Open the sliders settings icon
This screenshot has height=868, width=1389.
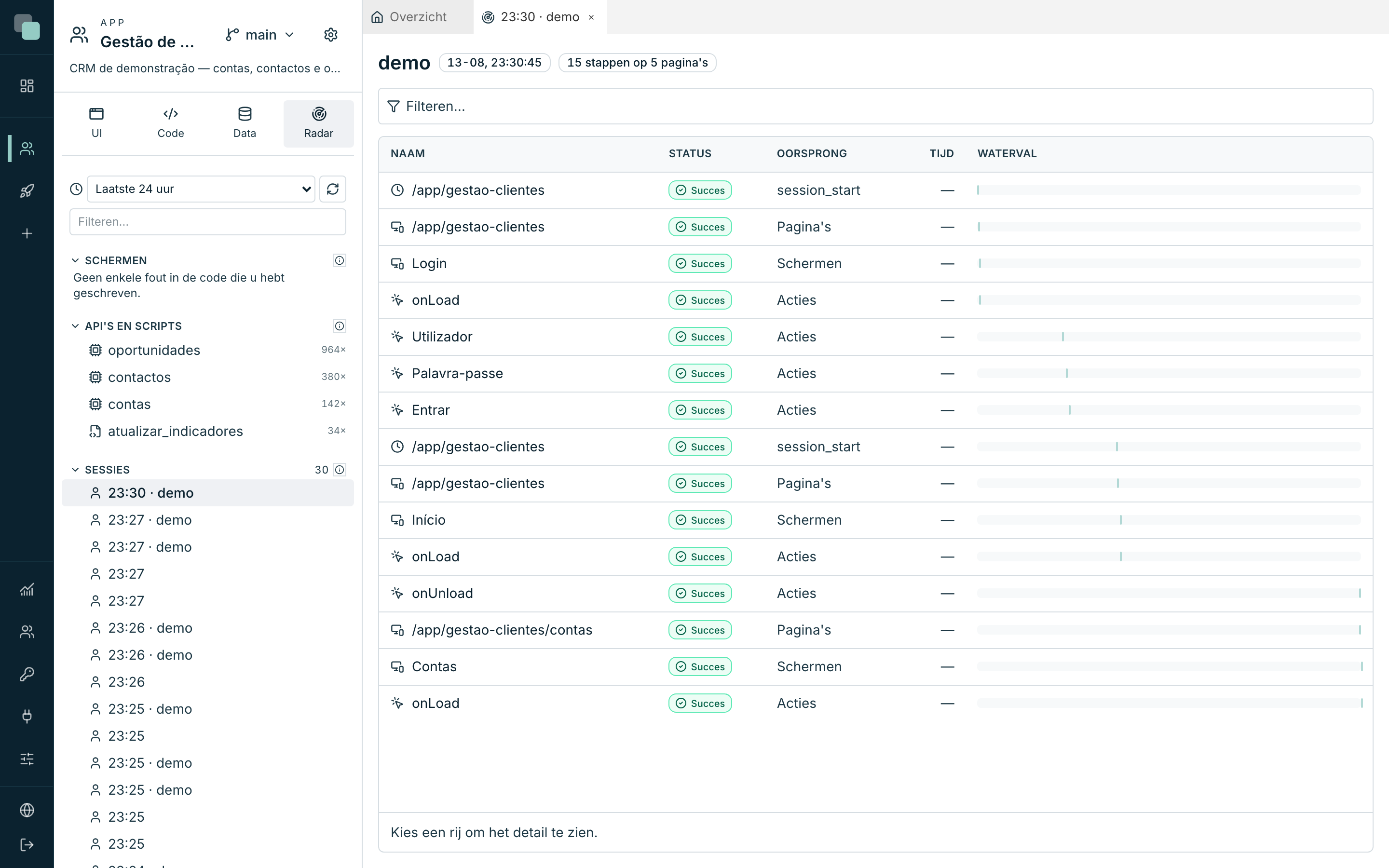coord(27,759)
